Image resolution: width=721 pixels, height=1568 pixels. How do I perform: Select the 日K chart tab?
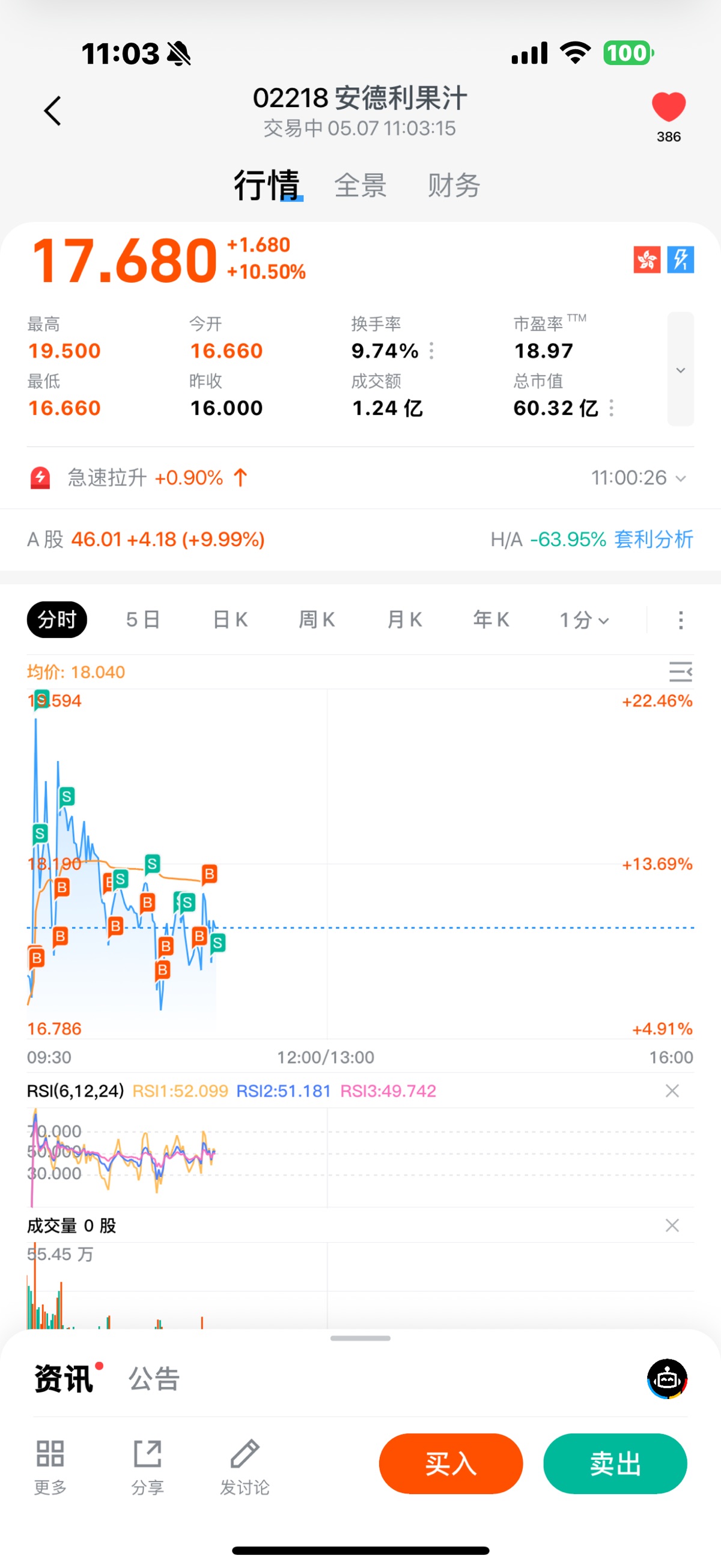(230, 620)
